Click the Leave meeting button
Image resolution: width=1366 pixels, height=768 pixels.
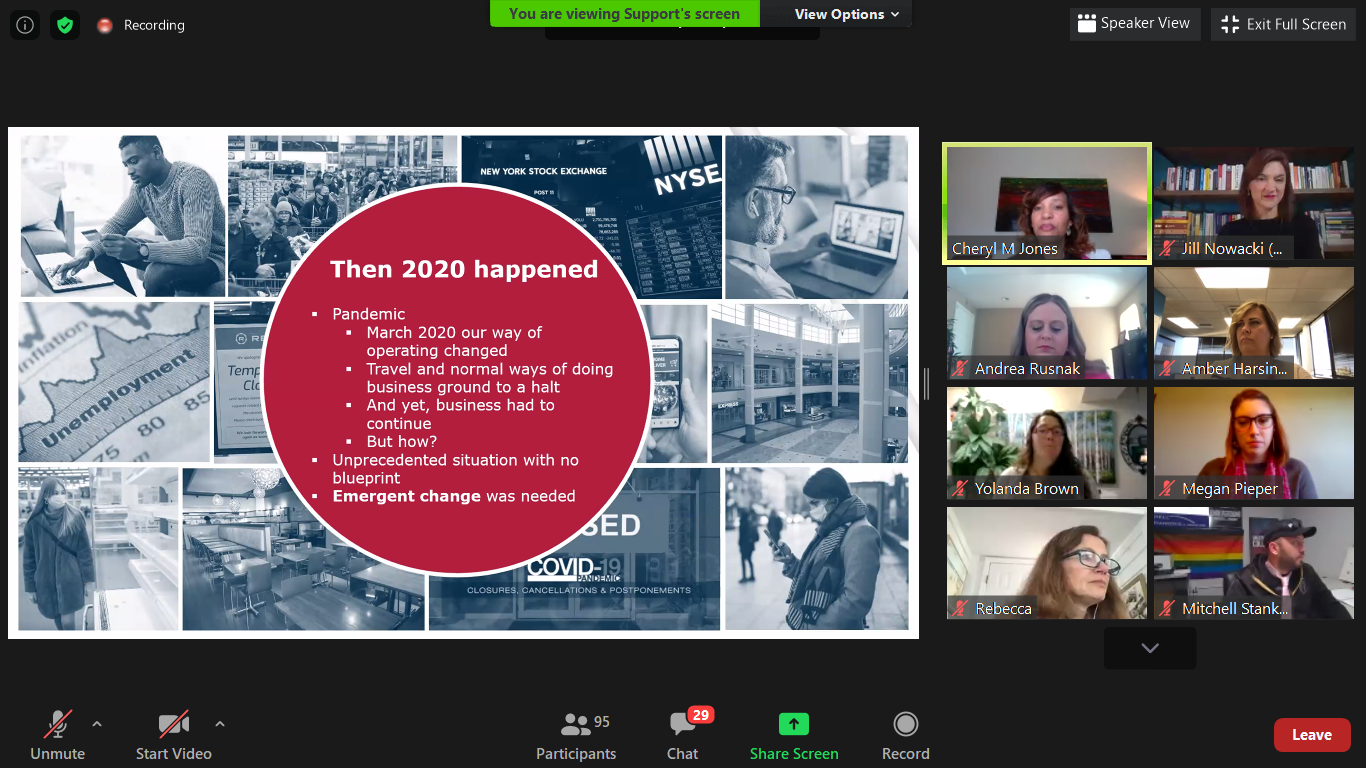[1311, 735]
